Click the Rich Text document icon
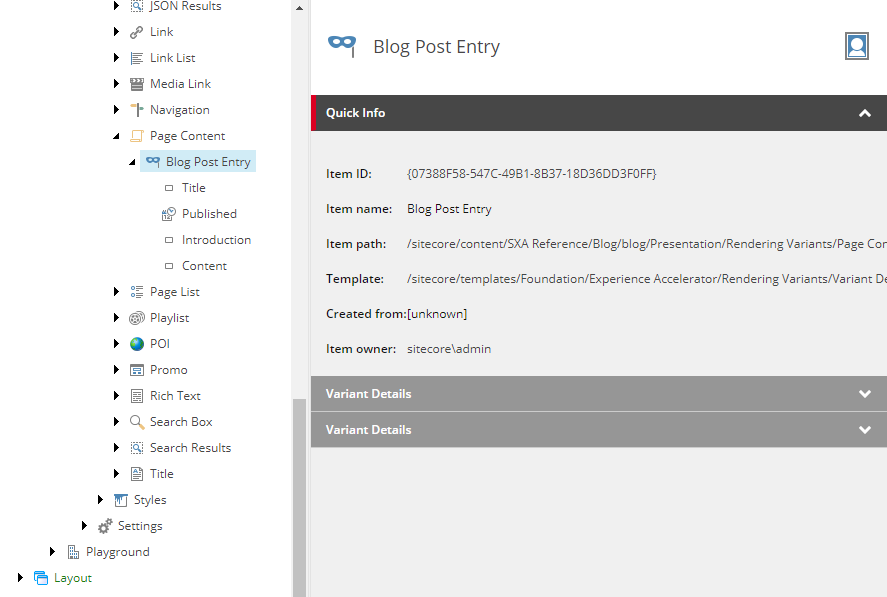The image size is (887, 597). tap(136, 396)
